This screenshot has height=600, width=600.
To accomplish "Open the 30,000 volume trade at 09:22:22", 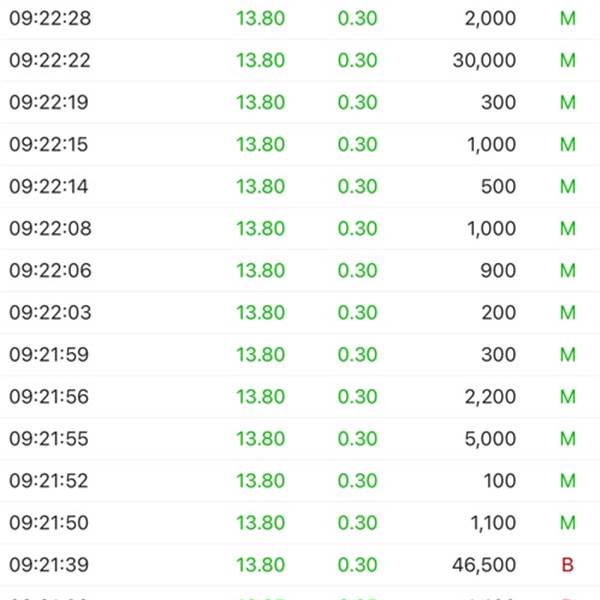I will [484, 60].
